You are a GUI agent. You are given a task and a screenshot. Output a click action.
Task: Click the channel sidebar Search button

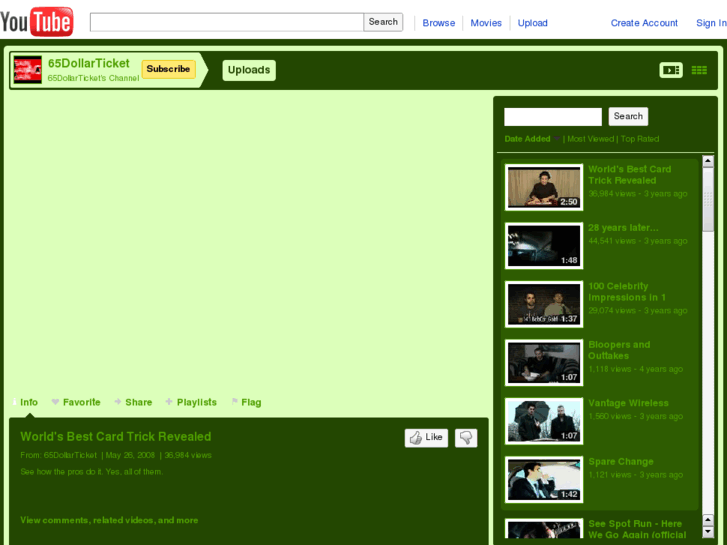click(x=628, y=116)
